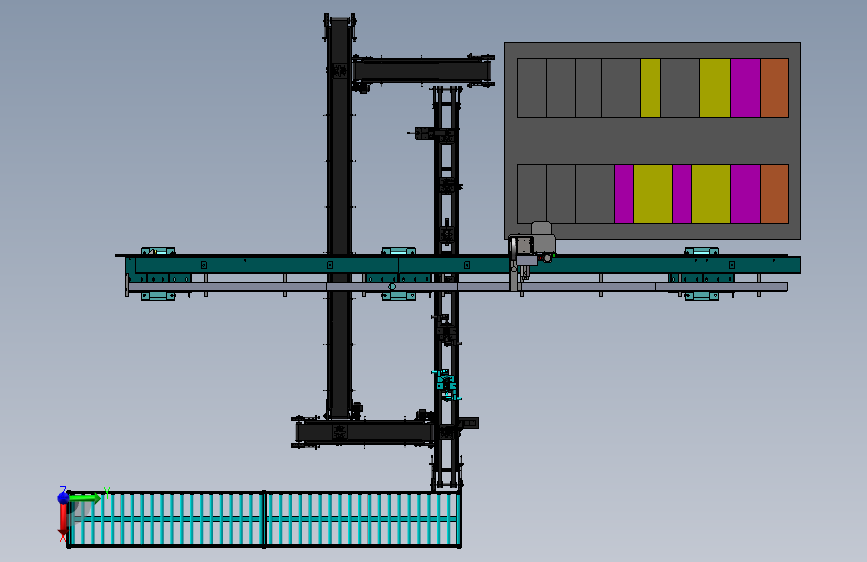
Task: Select the teal horizontal gantry beam
Action: (463, 264)
